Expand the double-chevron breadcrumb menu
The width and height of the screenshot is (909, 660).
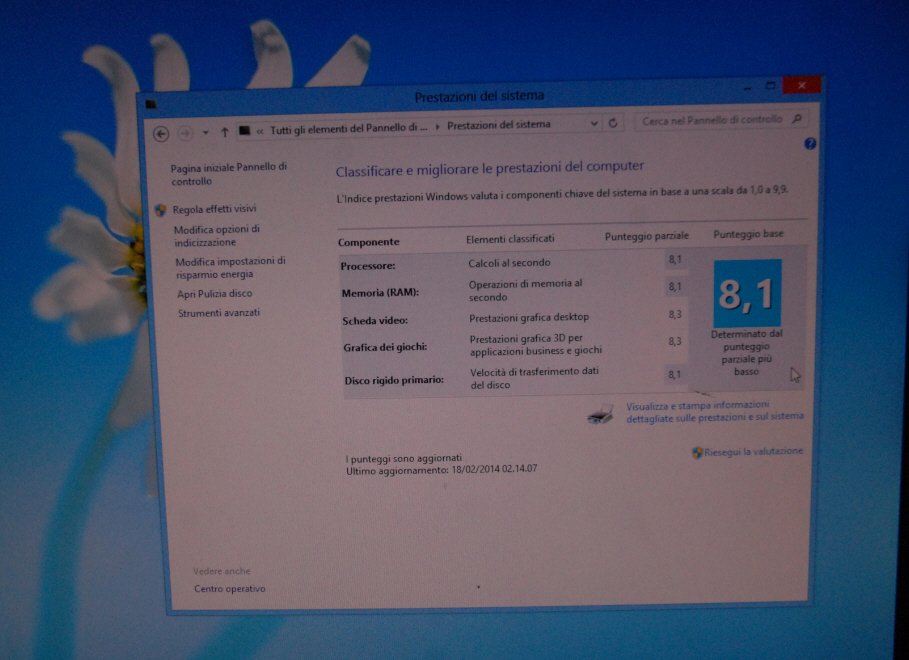260,130
